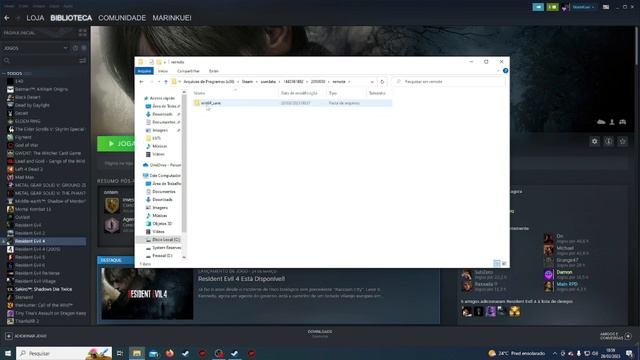This screenshot has height=360, width=640.
Task: Open Explorer's recent locations dropdown arrow
Action: pos(159,82)
